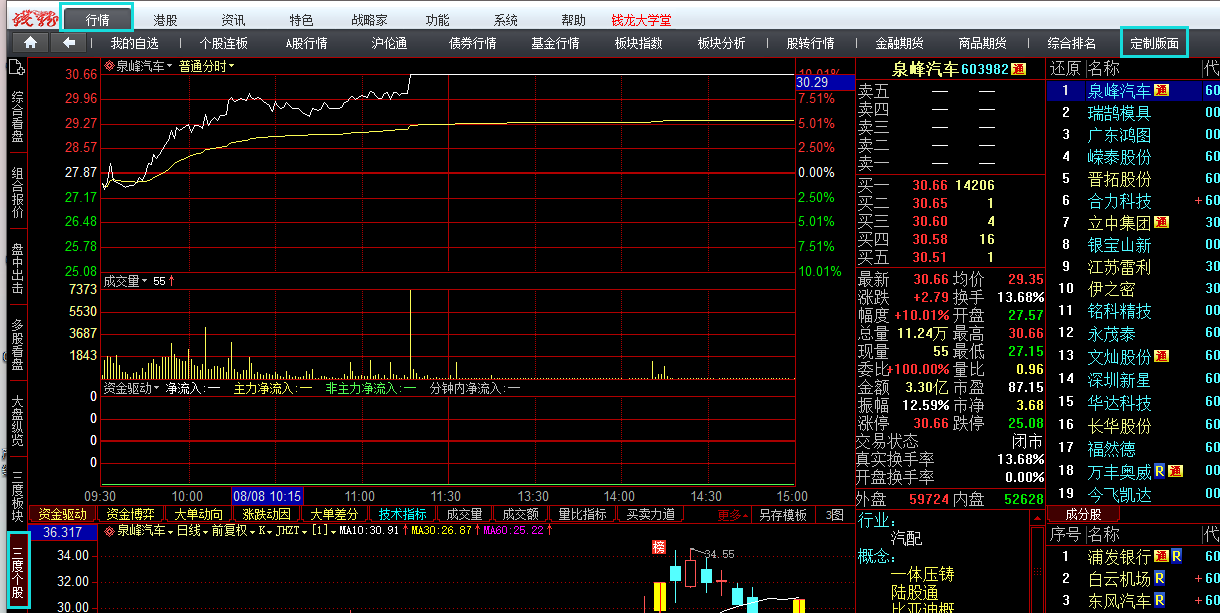
Task: Open the 组合报价 side tab
Action: click(17, 192)
